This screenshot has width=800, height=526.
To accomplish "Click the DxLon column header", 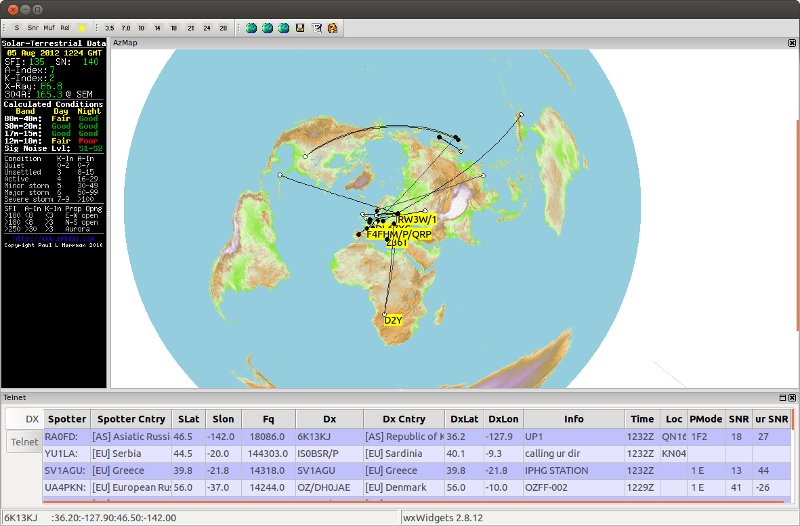I will [x=503, y=419].
